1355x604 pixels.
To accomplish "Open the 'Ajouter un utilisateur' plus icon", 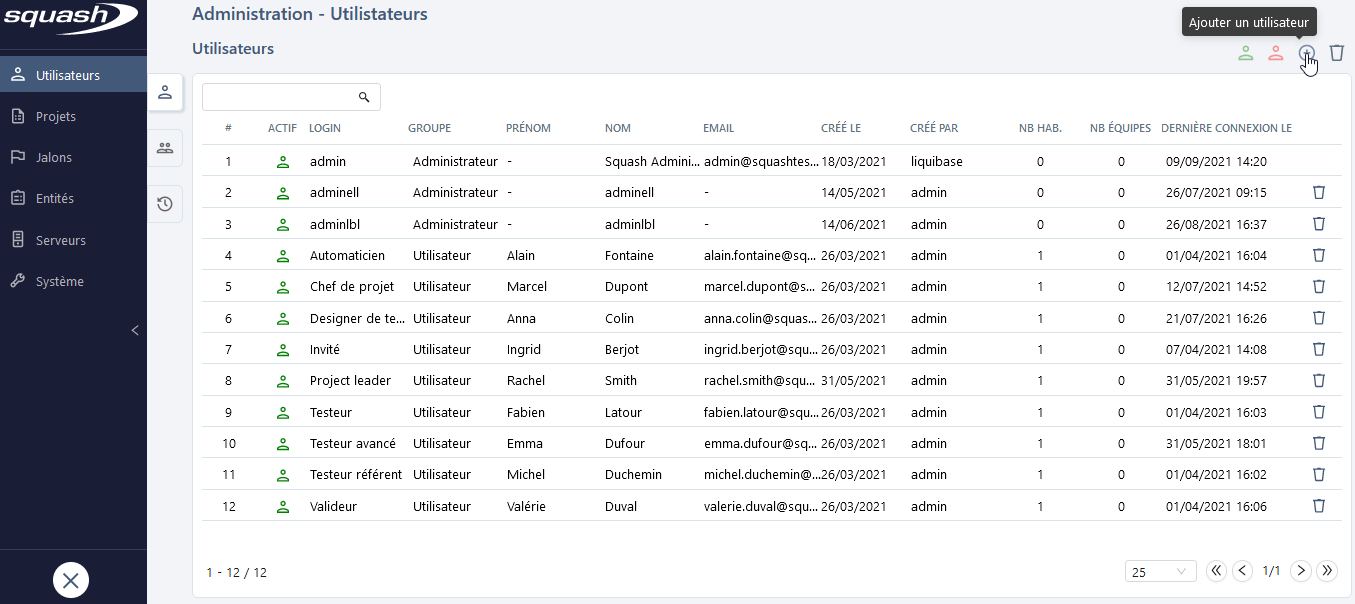I will tap(1306, 53).
